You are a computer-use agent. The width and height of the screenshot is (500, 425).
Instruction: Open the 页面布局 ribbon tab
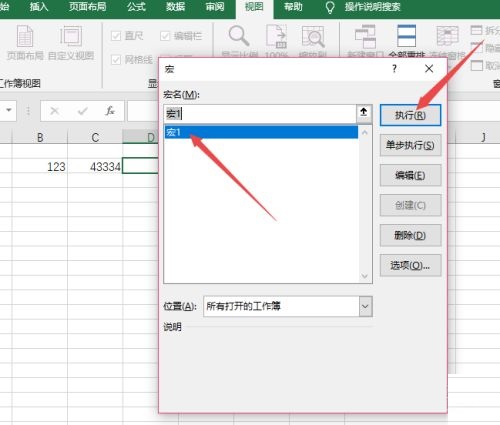click(88, 7)
